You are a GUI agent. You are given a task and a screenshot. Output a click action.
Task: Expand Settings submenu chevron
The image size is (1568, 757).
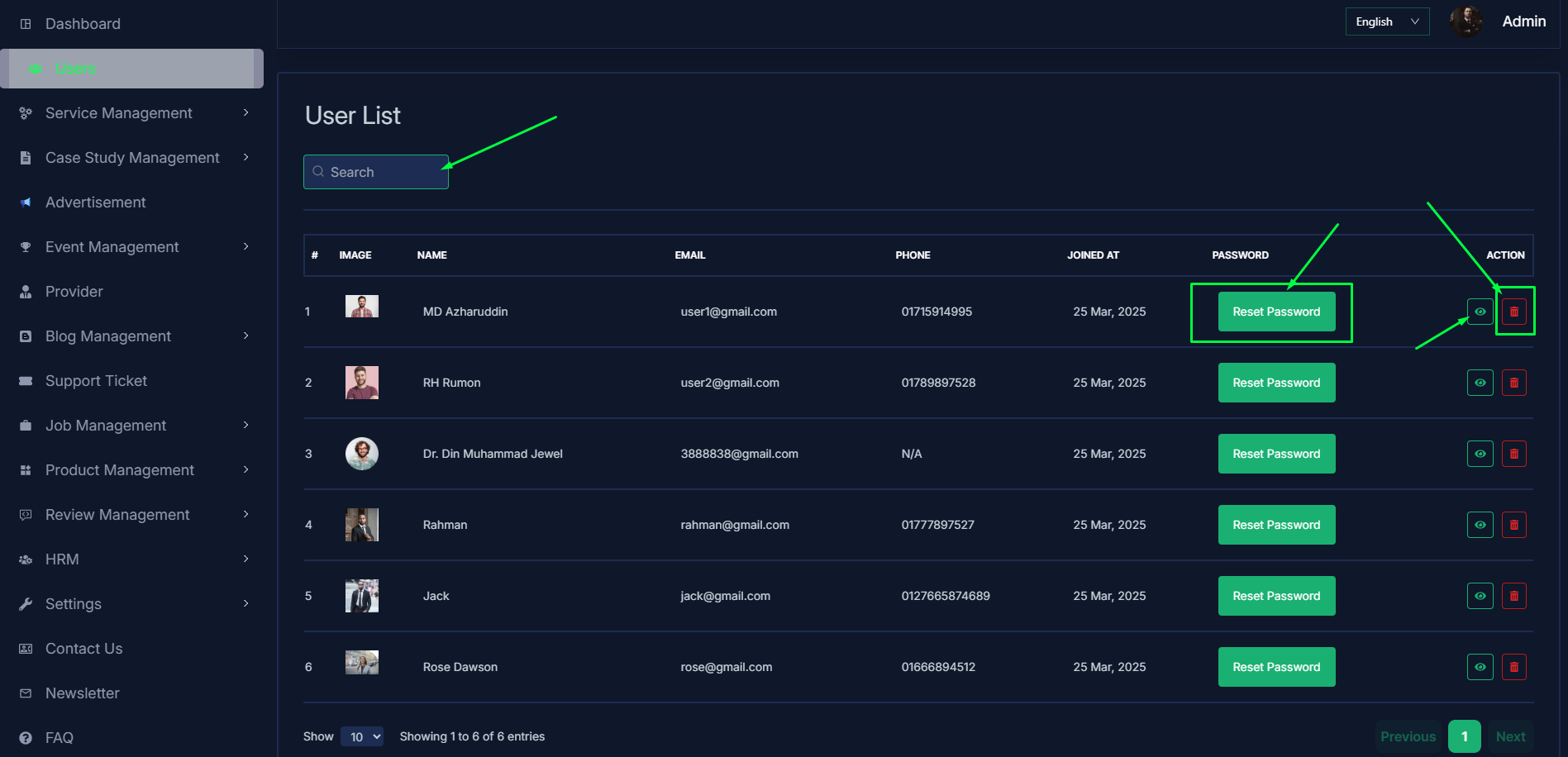246,603
